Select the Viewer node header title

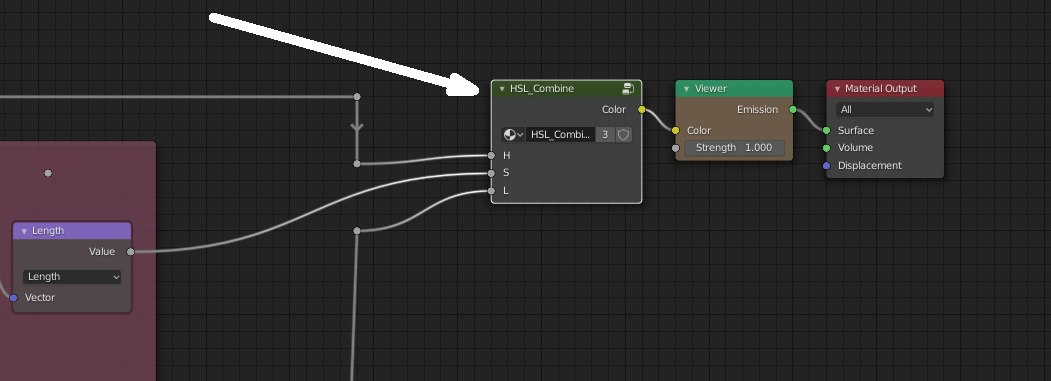tap(710, 89)
